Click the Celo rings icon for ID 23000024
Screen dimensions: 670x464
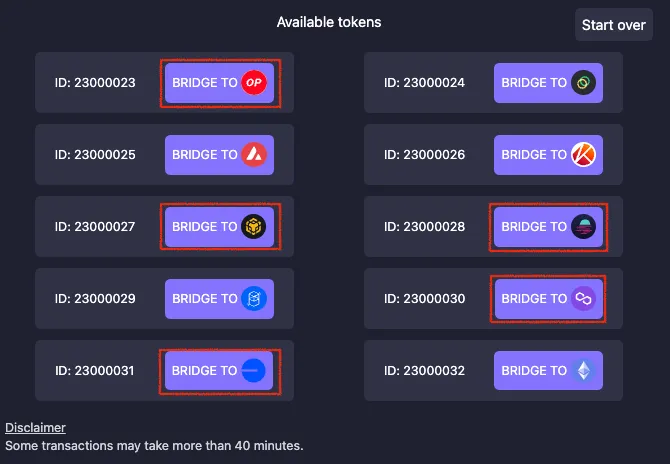583,82
